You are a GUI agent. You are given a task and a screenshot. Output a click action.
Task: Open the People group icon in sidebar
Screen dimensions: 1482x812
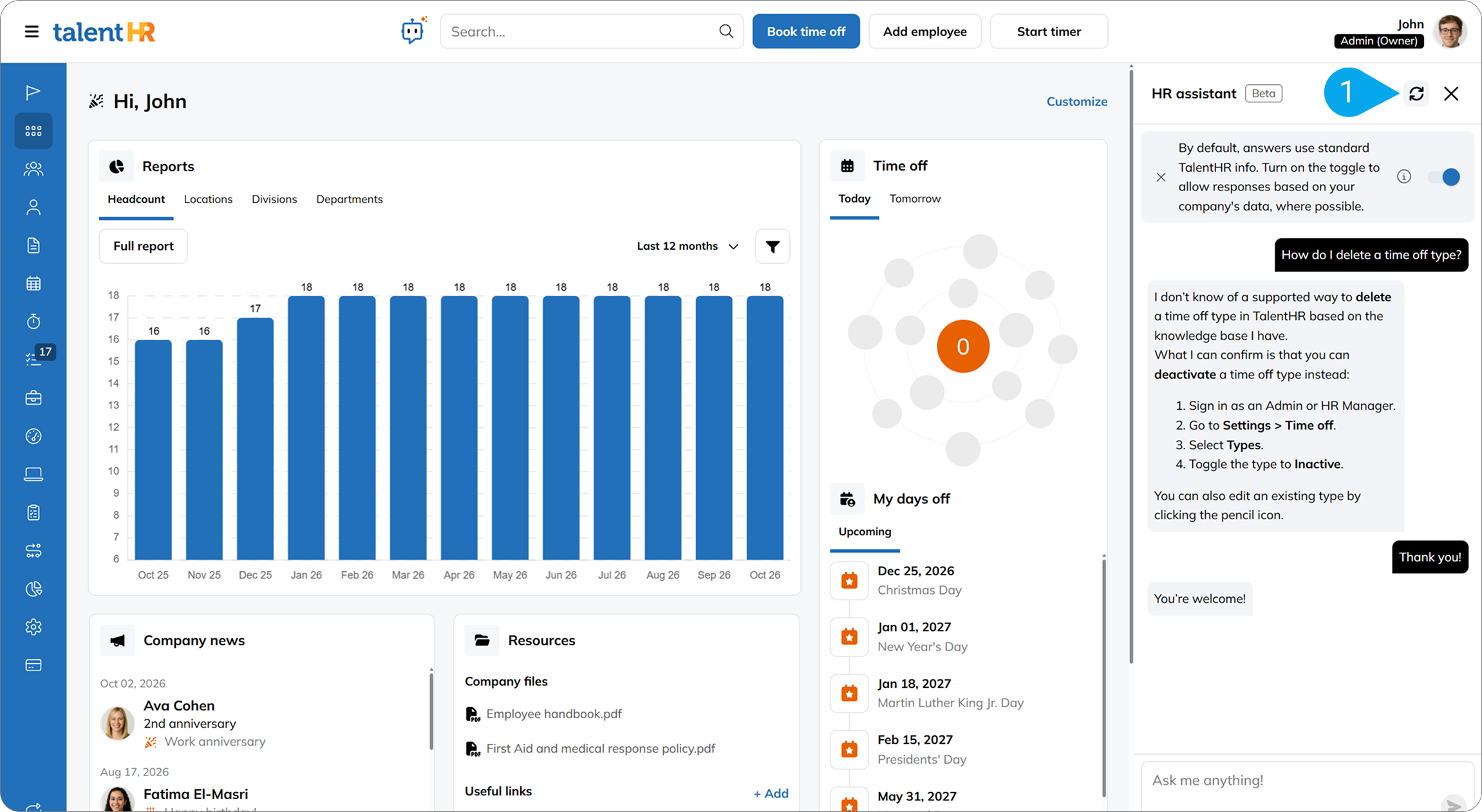point(33,169)
